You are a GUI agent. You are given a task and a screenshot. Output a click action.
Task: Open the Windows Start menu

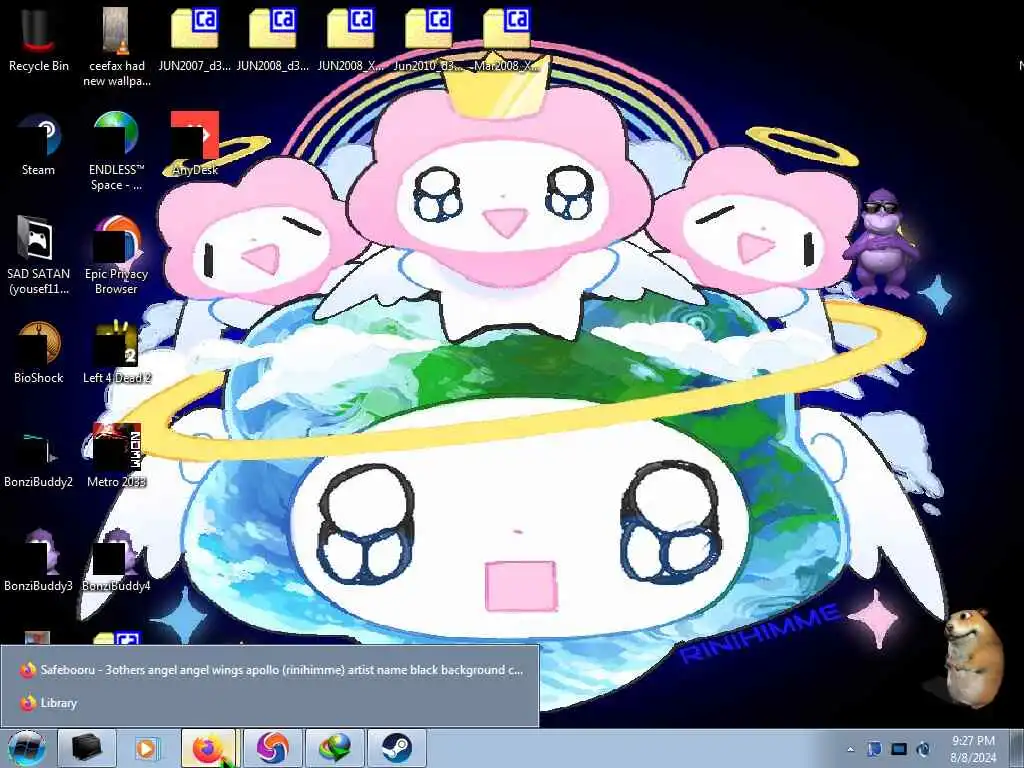[x=27, y=748]
